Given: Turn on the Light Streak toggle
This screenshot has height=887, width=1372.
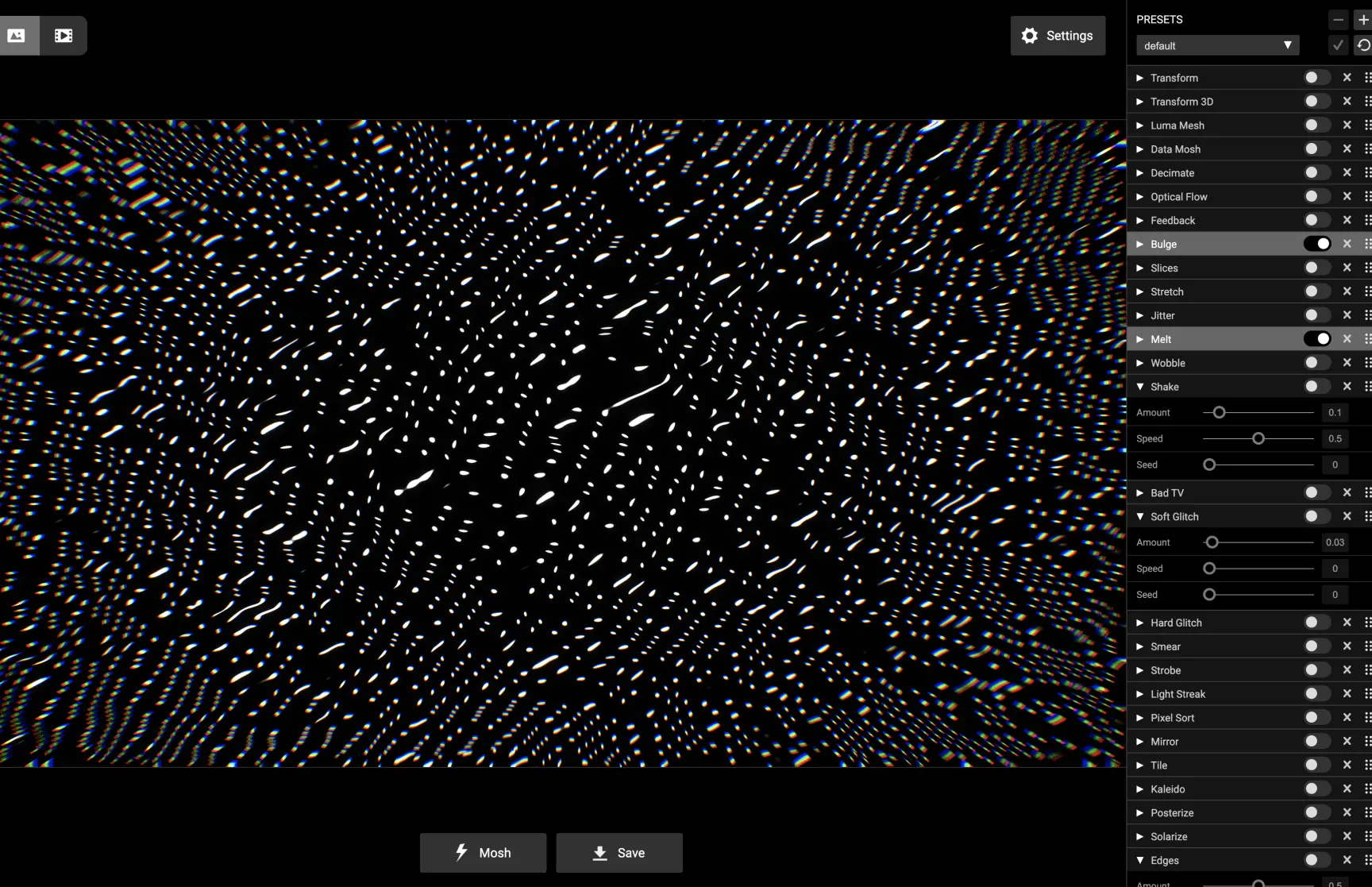Looking at the screenshot, I should click(x=1317, y=695).
